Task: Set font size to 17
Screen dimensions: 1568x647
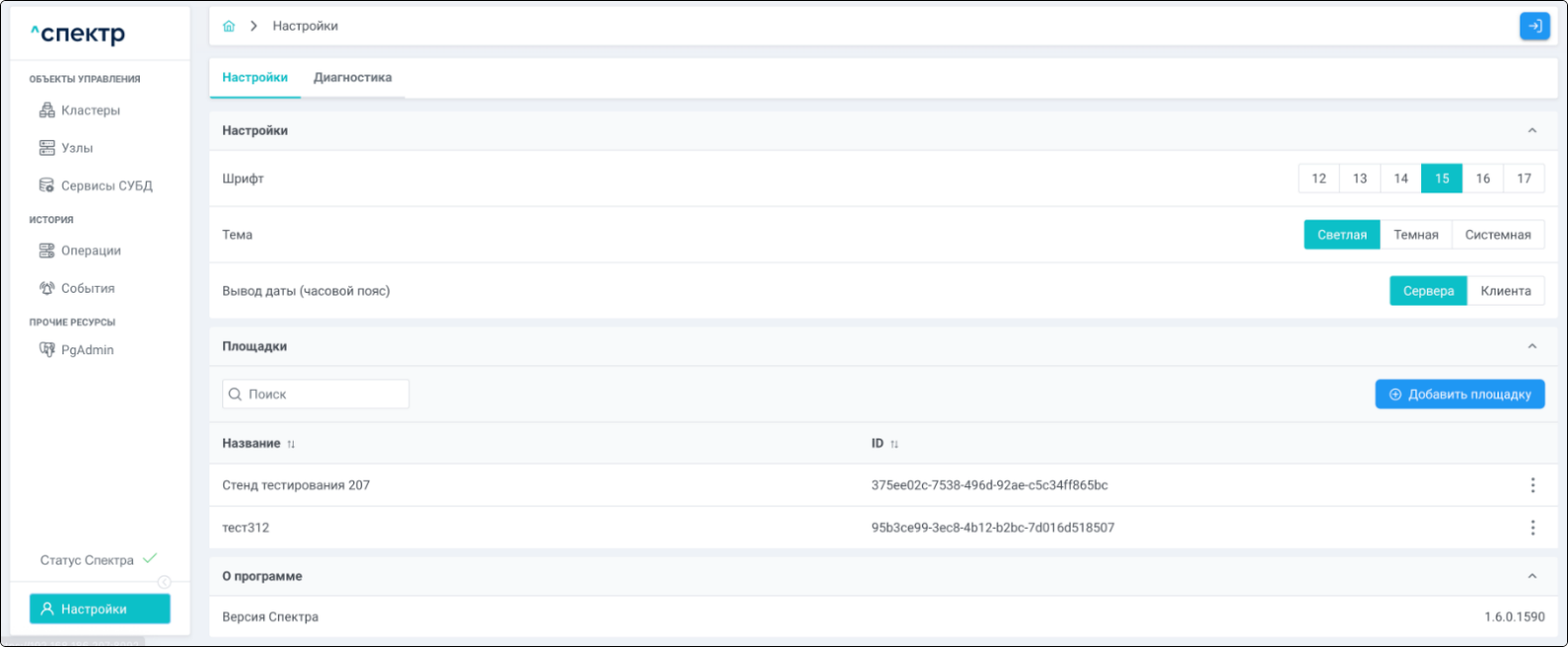Action: click(1524, 179)
